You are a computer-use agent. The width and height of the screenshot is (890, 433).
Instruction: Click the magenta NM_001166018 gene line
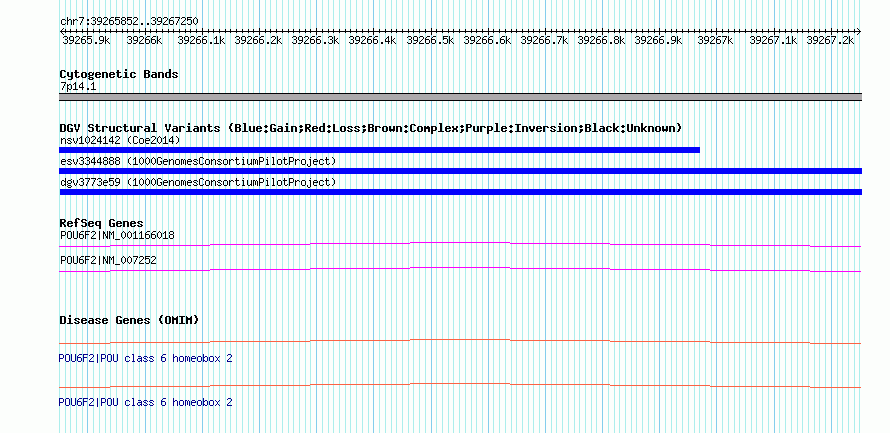pos(460,244)
